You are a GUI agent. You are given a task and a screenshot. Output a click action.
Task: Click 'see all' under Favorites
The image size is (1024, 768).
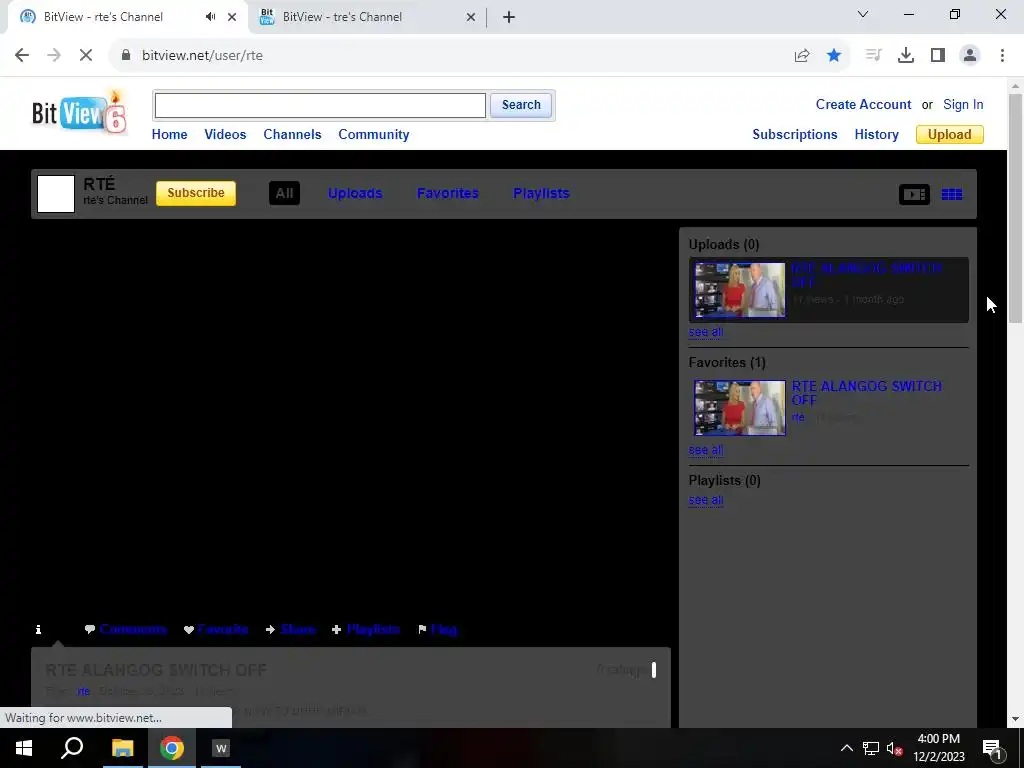coord(706,451)
